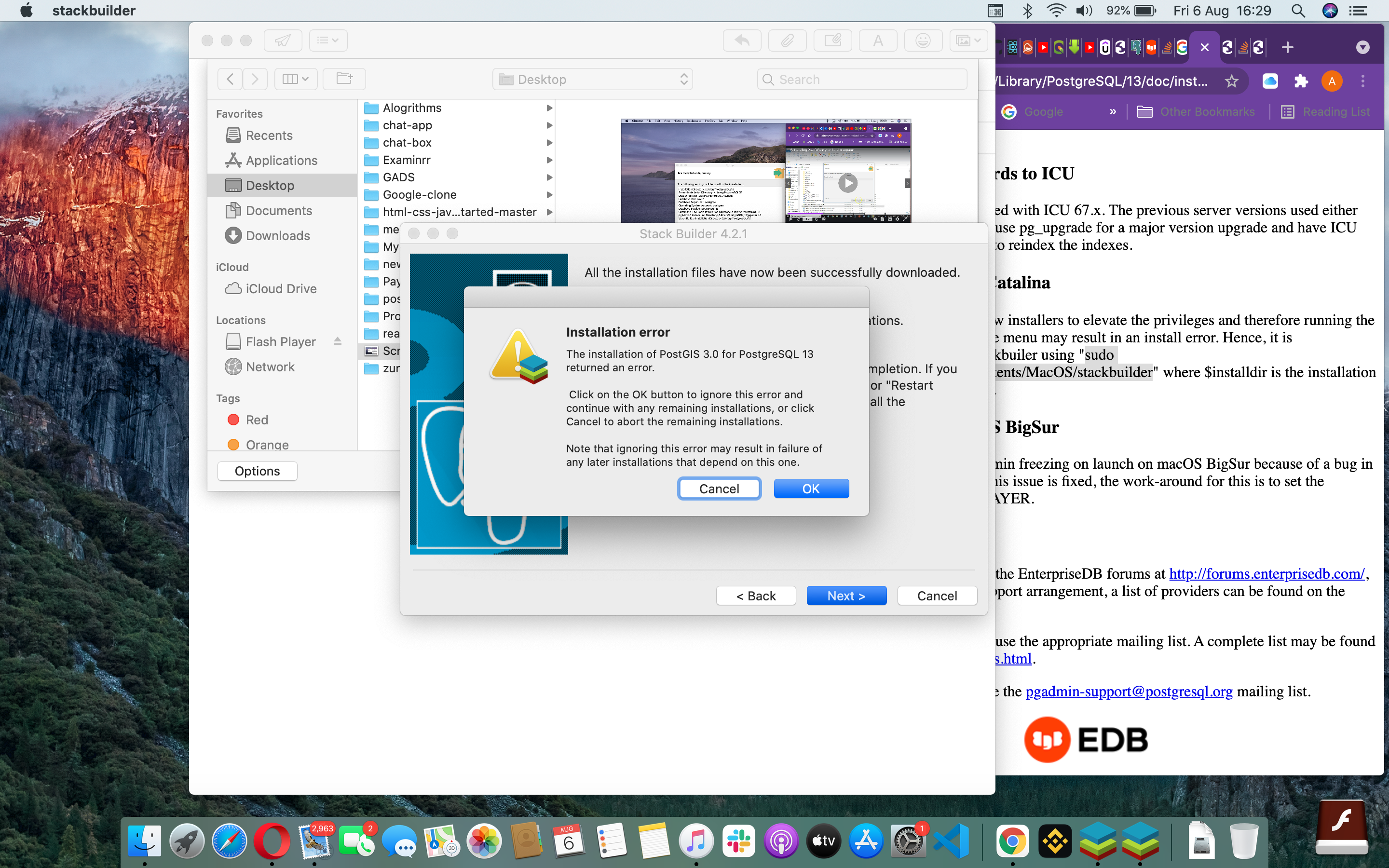Go forward in file dialog navigation

[255, 79]
